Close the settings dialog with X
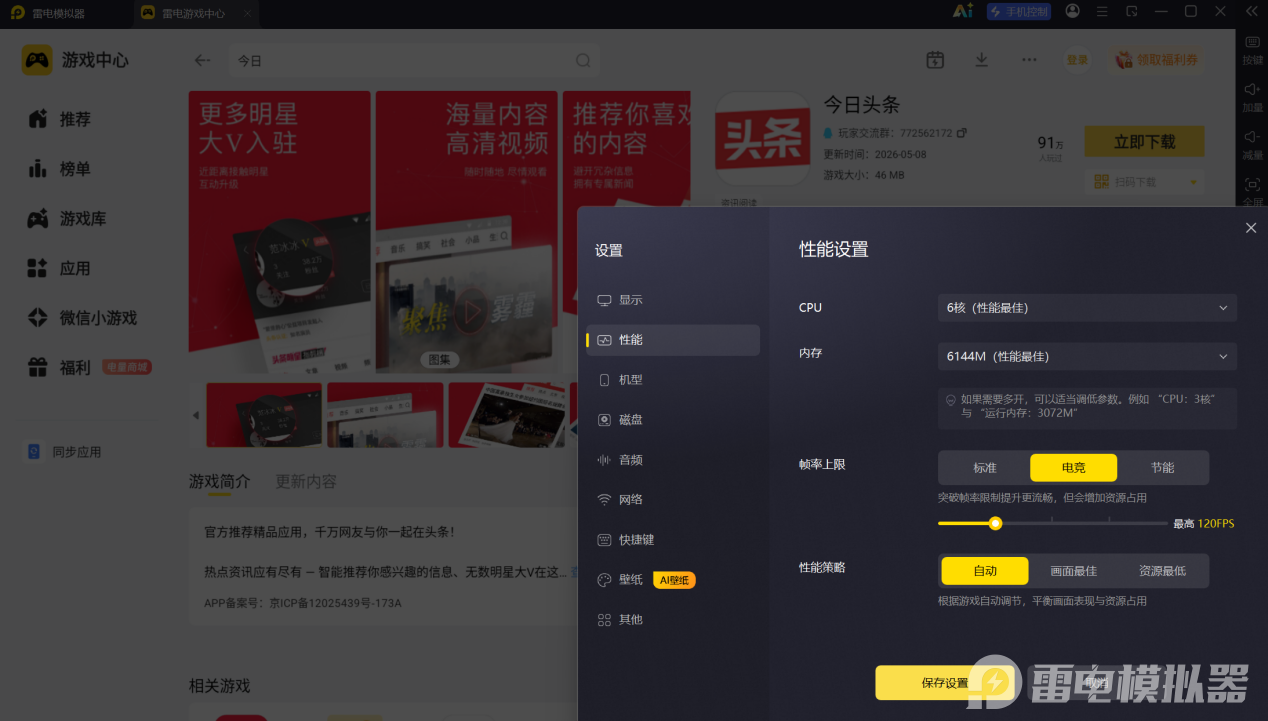This screenshot has width=1268, height=721. 1250,228
